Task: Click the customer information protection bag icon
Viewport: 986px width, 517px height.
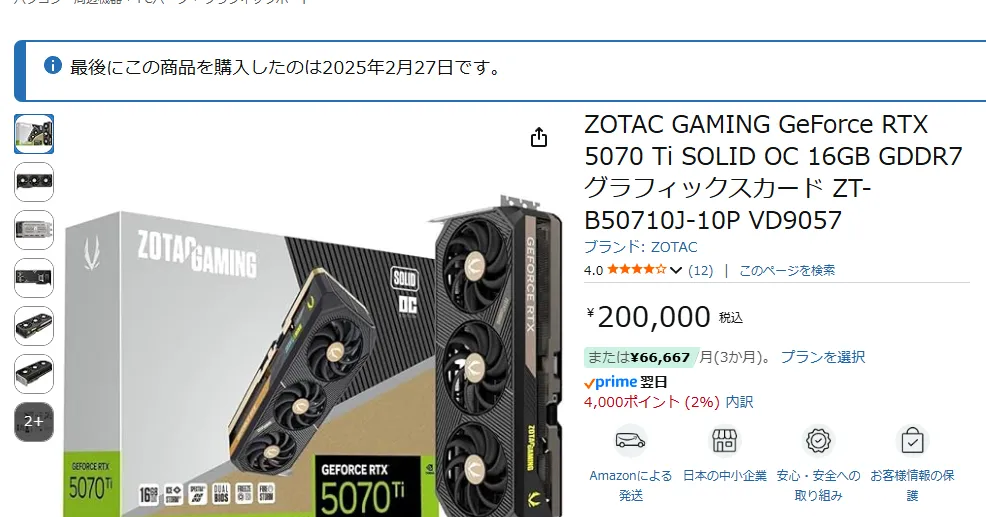Action: click(x=912, y=441)
